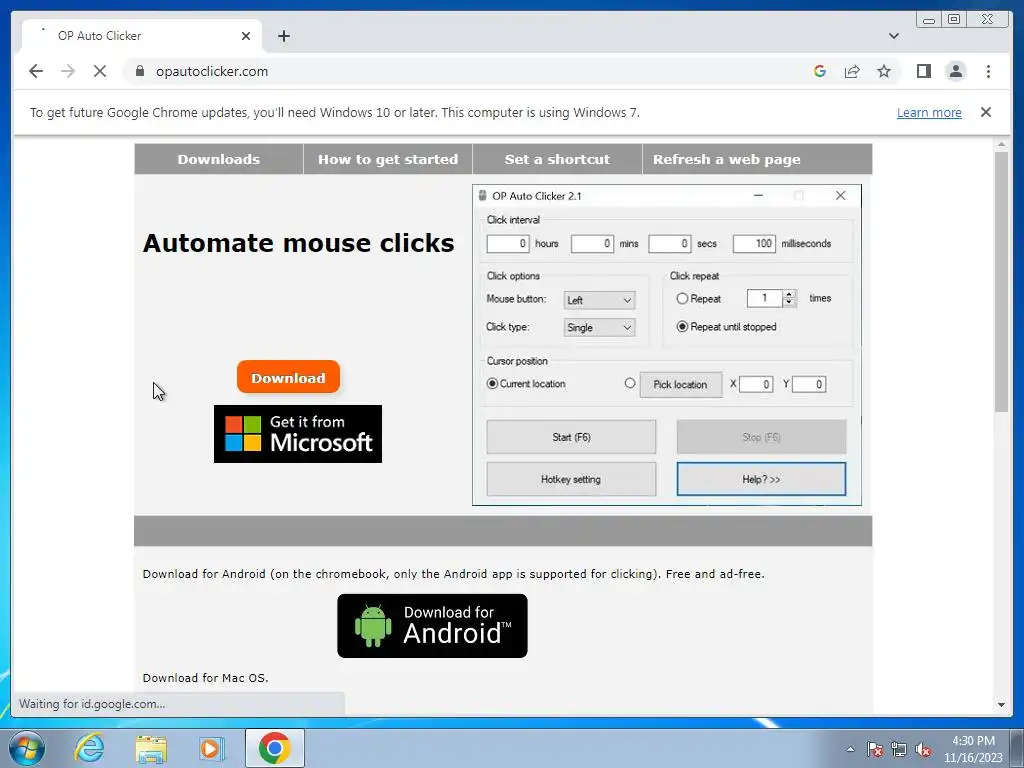Click the hours interval field
Screen dimensions: 1024x768
[507, 244]
